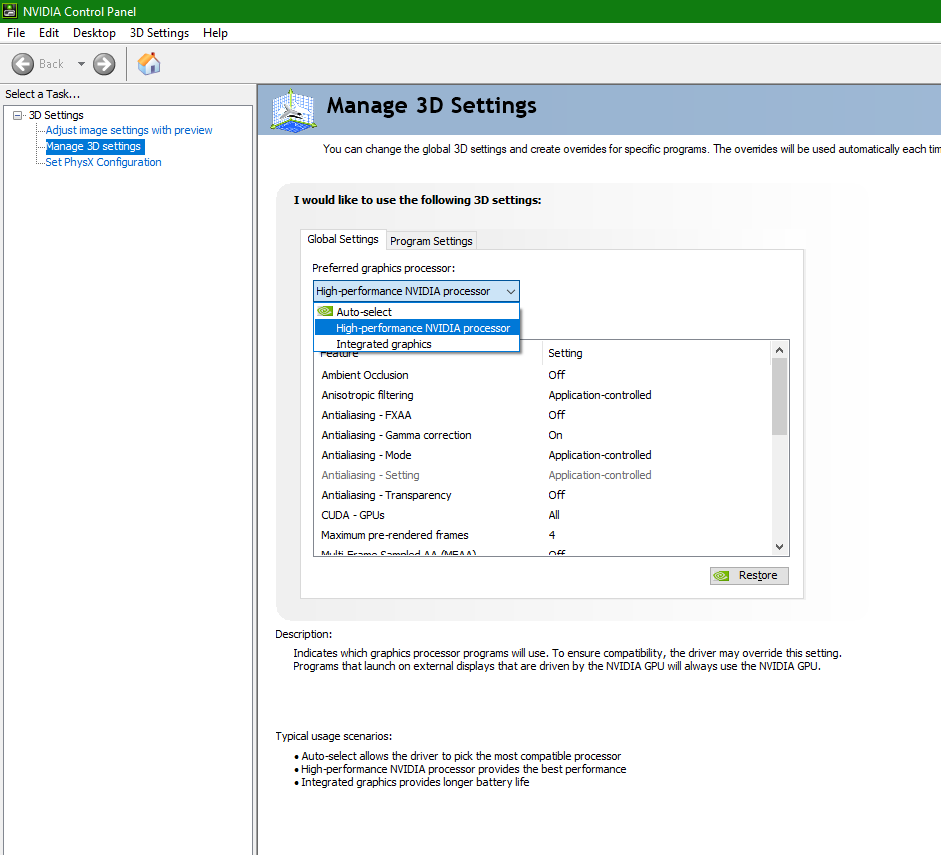The width and height of the screenshot is (941, 855).
Task: Click Antialiasing - Mode Application-controlled value
Action: [x=600, y=455]
